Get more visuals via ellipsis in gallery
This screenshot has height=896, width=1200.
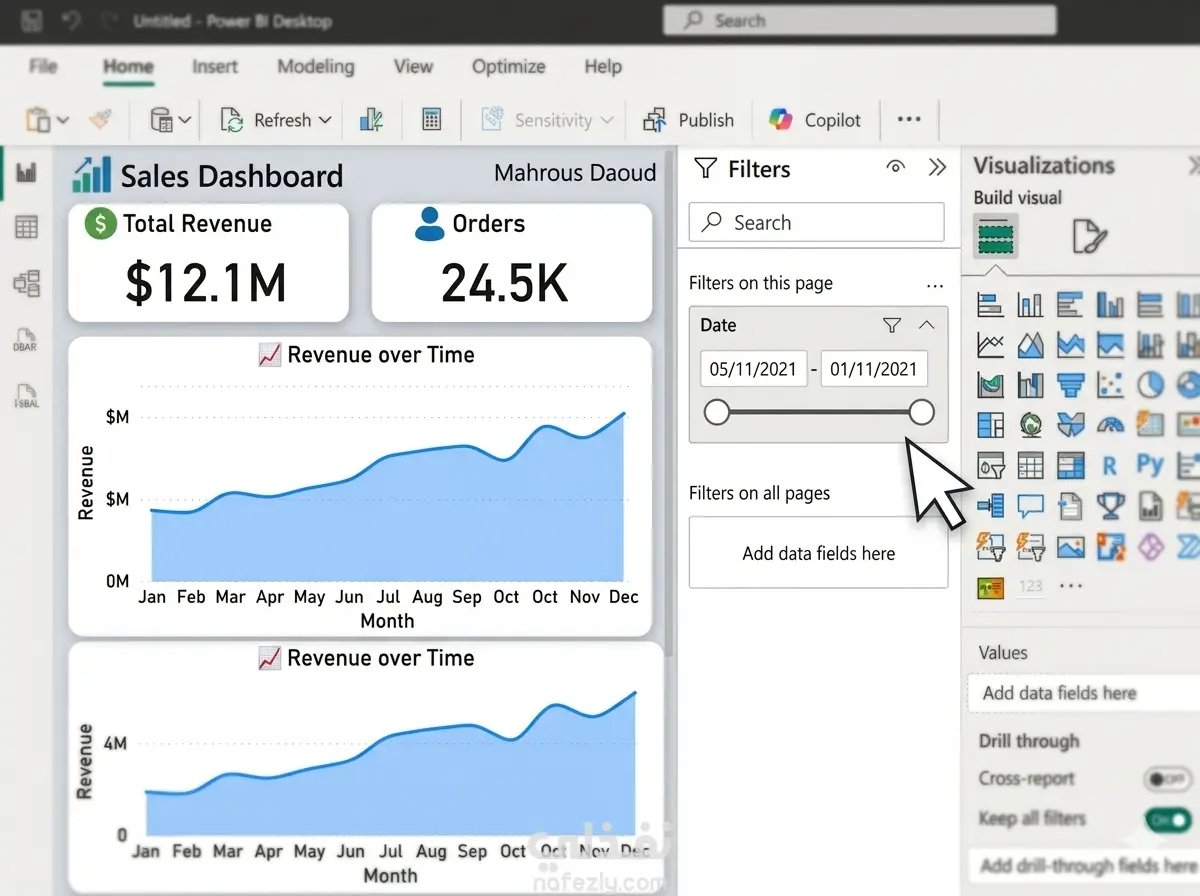[1071, 586]
